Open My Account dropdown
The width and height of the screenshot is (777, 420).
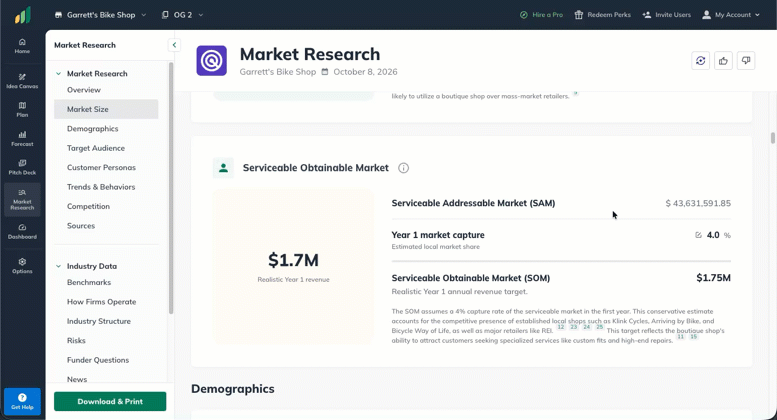731,15
